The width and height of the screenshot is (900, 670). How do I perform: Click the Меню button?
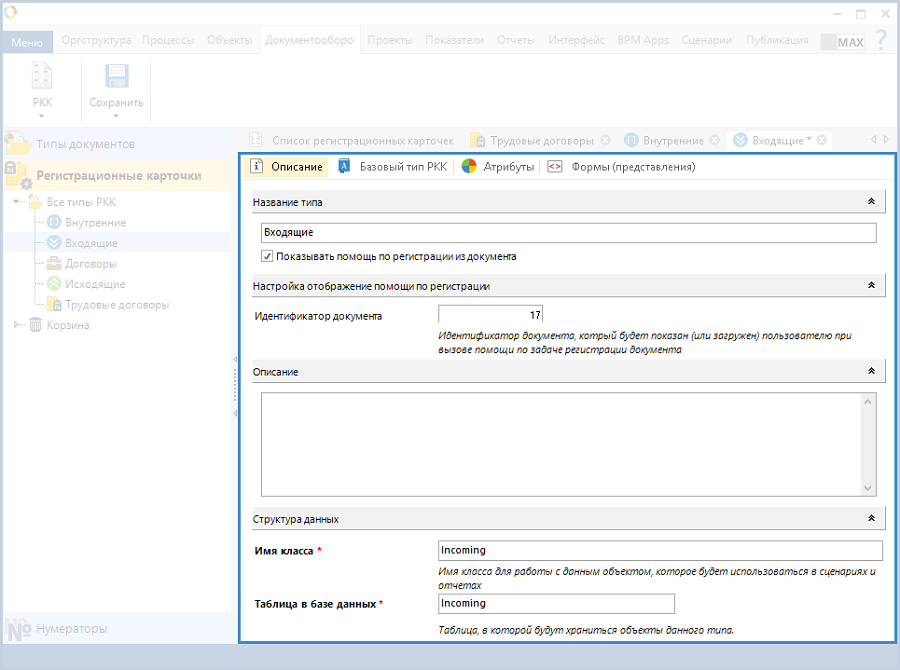[x=27, y=42]
